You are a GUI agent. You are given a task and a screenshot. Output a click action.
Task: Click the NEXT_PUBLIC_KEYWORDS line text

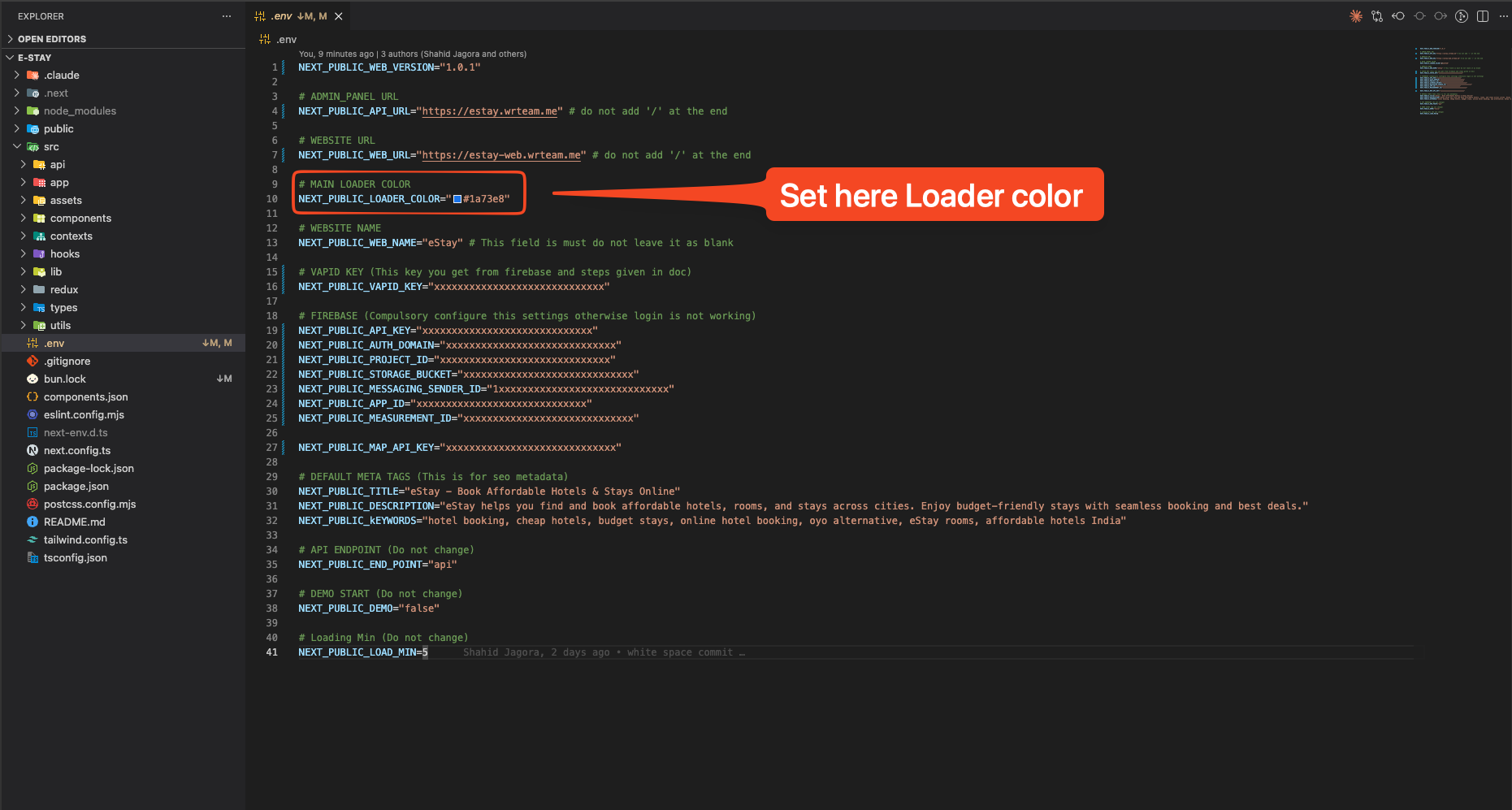tap(712, 521)
